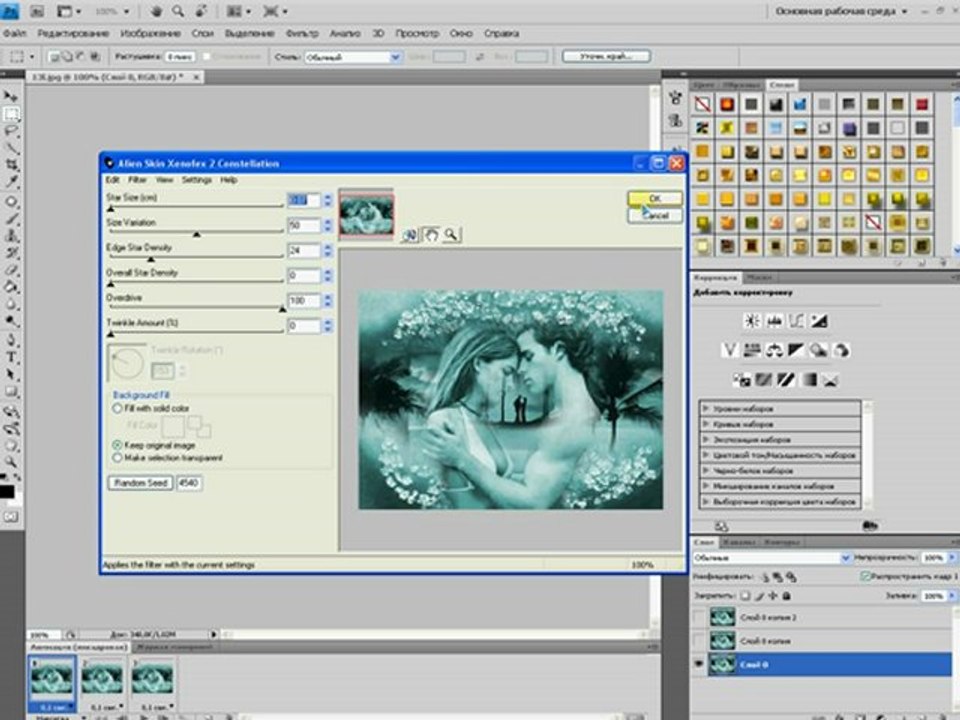The width and height of the screenshot is (960, 720).
Task: Expand the 'Экспозиция наборов' presets group
Action: click(706, 440)
